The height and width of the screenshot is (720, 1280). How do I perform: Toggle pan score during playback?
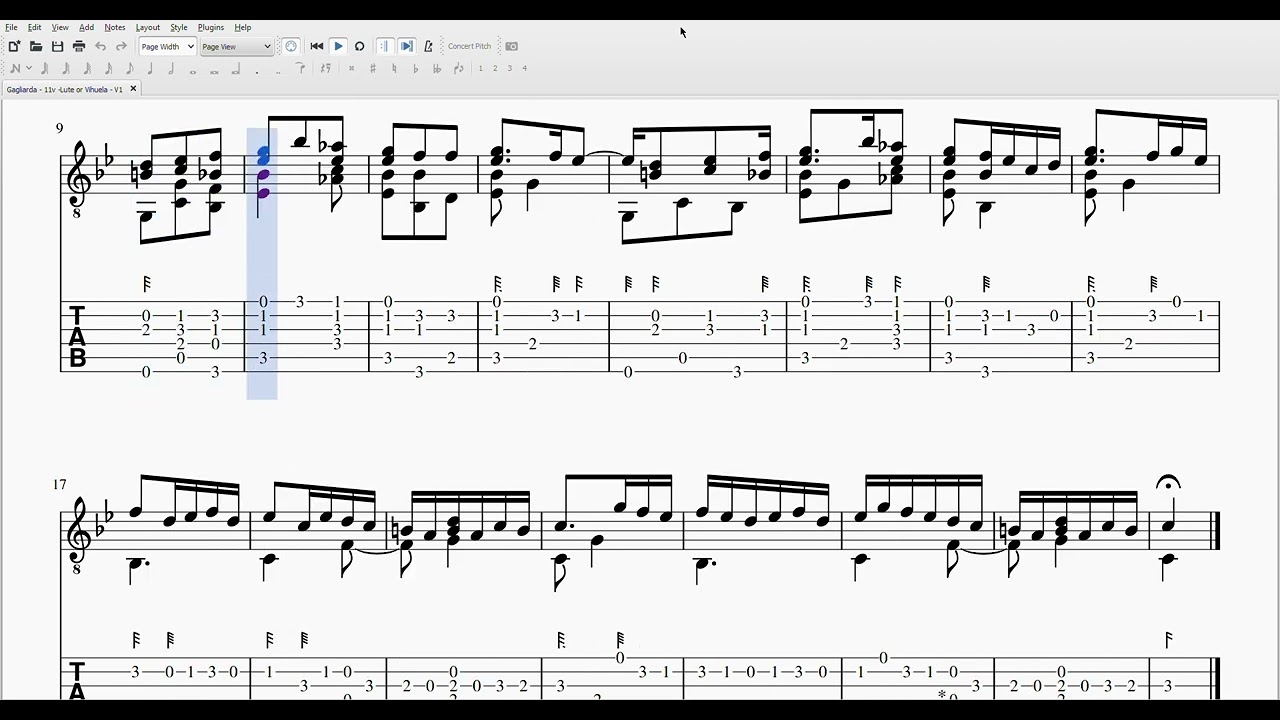(406, 46)
